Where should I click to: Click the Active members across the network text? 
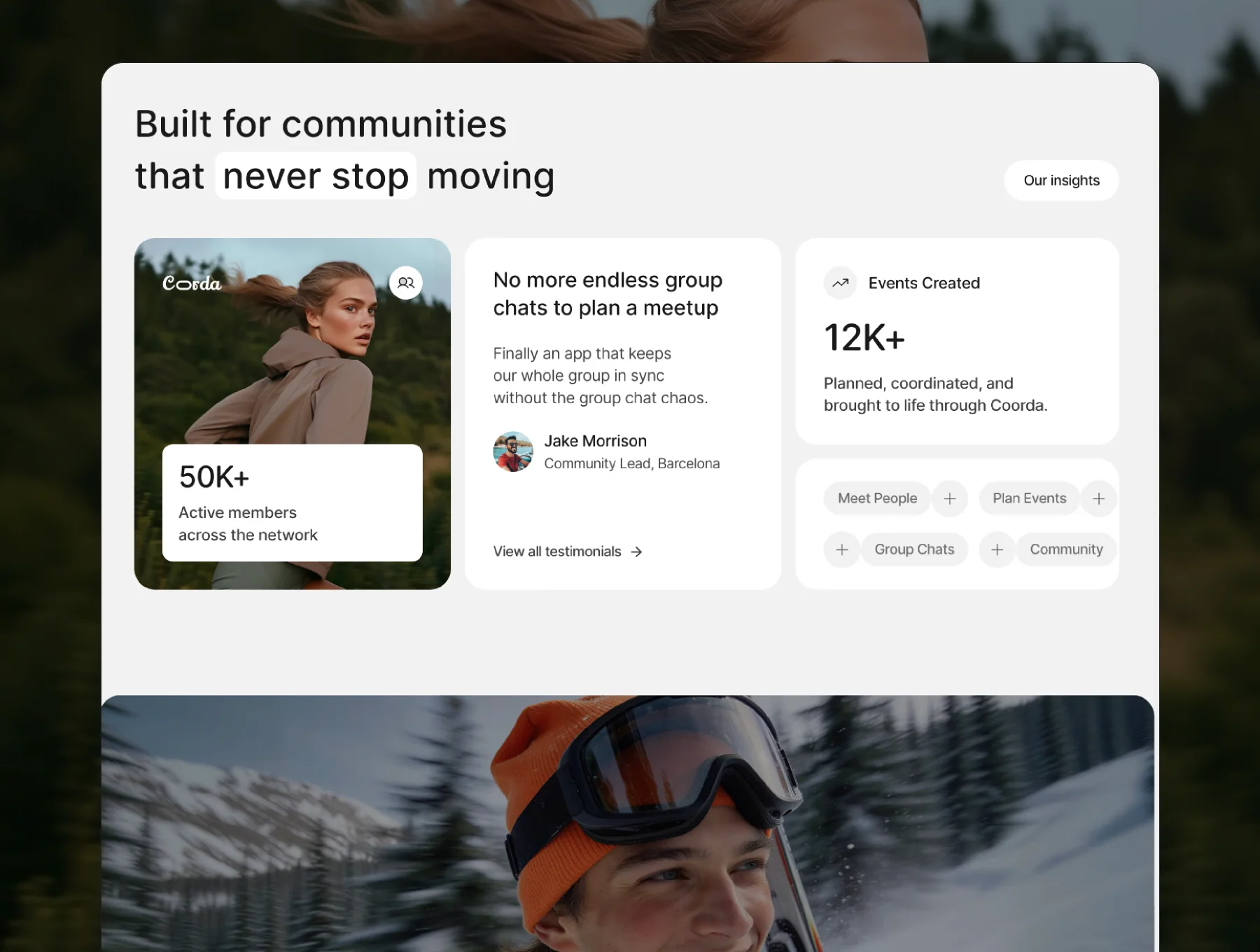248,524
